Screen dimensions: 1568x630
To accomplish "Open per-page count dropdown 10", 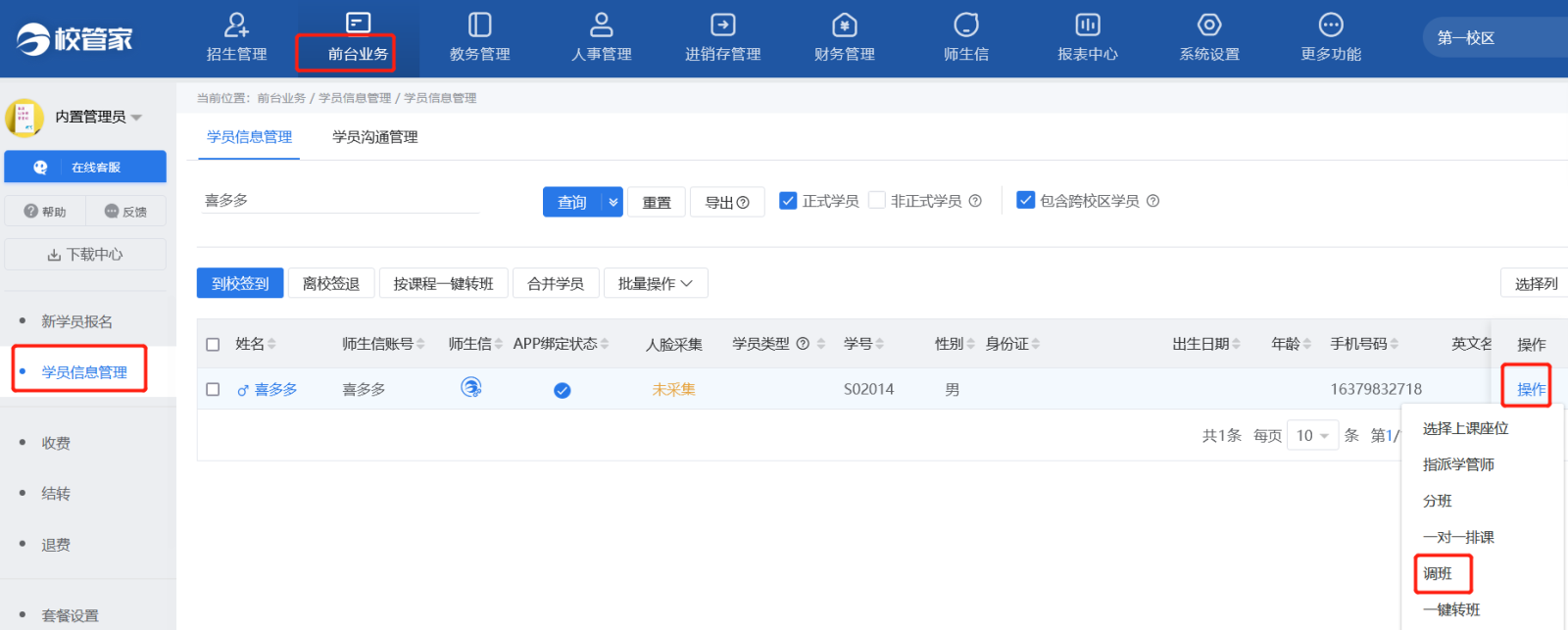I will pyautogui.click(x=1313, y=435).
